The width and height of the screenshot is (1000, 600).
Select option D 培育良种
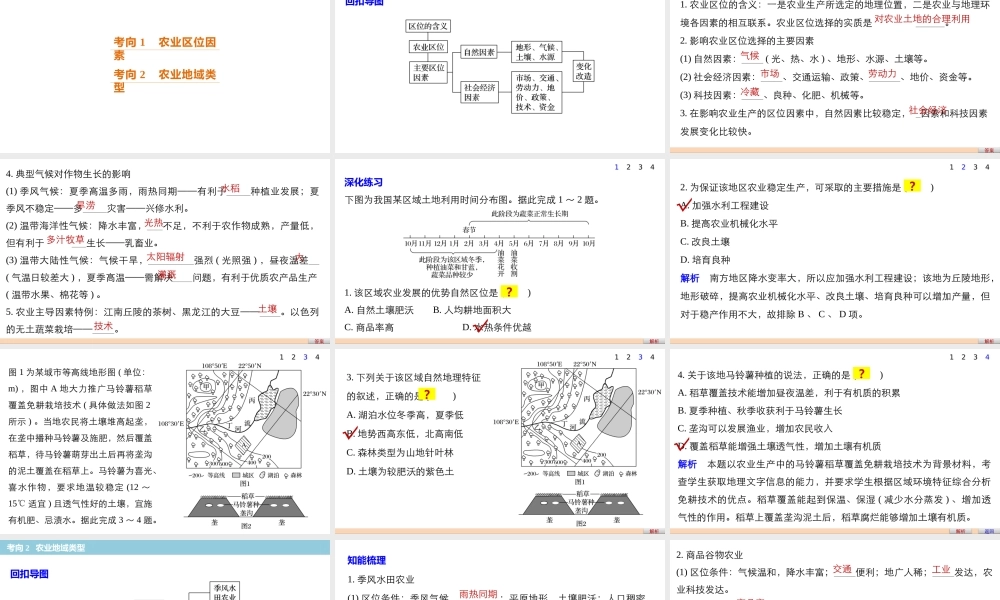pyautogui.click(x=705, y=260)
